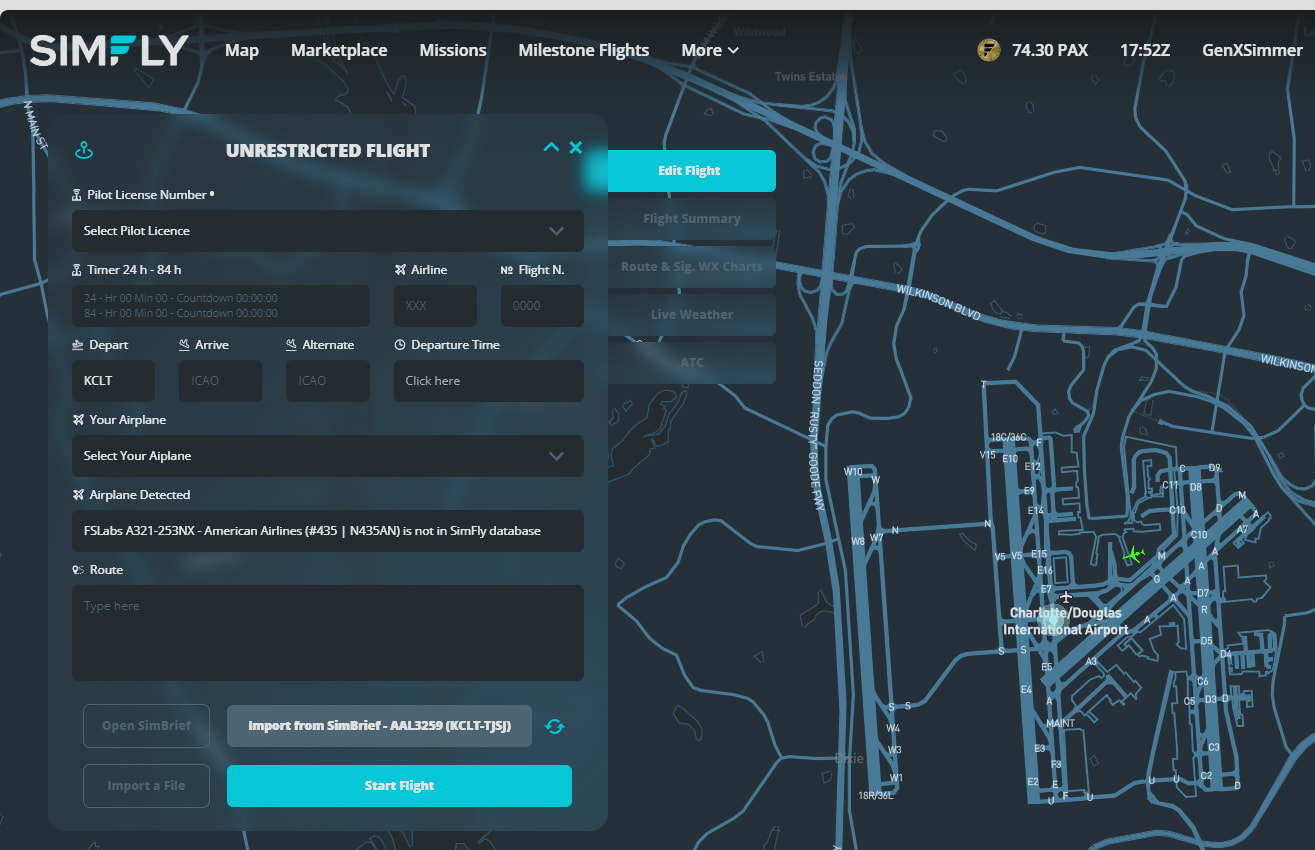Click the SimFly logo
Image resolution: width=1315 pixels, height=850 pixels.
(x=109, y=50)
